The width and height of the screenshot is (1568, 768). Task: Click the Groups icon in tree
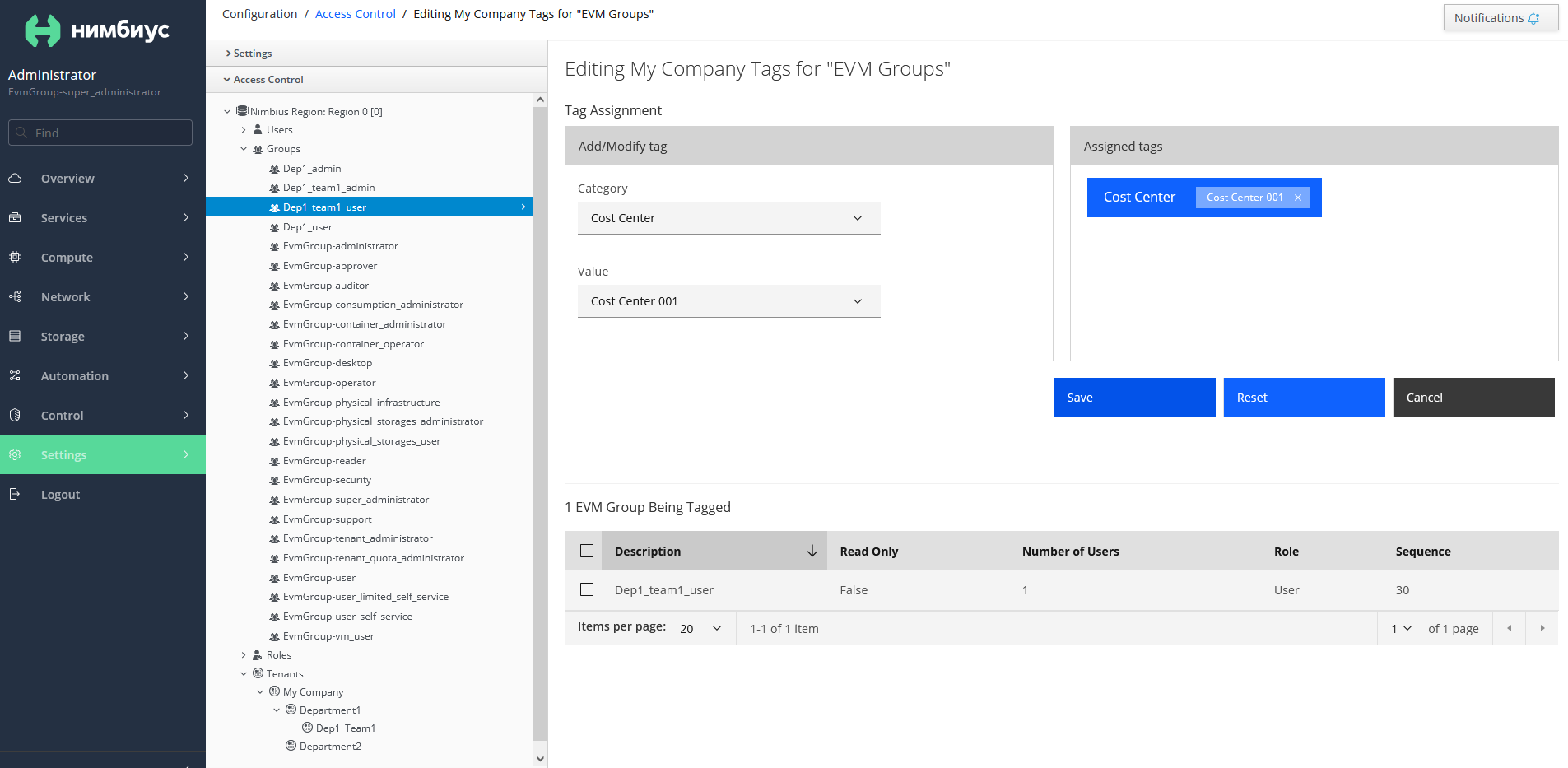pos(258,149)
